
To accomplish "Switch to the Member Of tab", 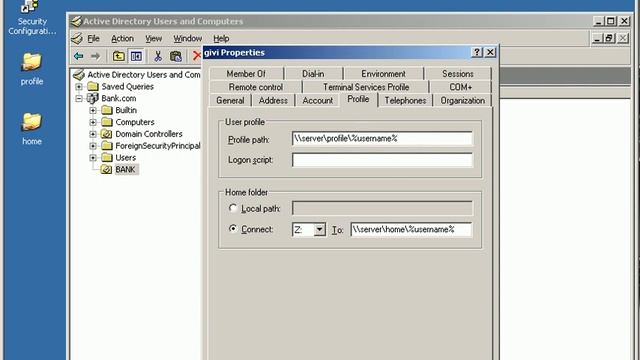I will (x=246, y=74).
